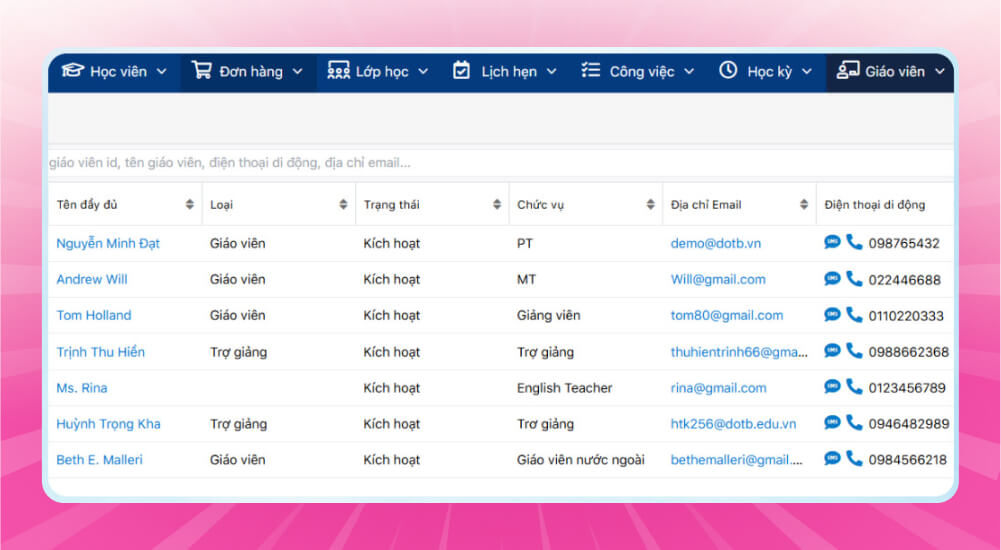Viewport: 1001px width, 550px height.
Task: Sort by Chức vụ column arrows
Action: 651,204
